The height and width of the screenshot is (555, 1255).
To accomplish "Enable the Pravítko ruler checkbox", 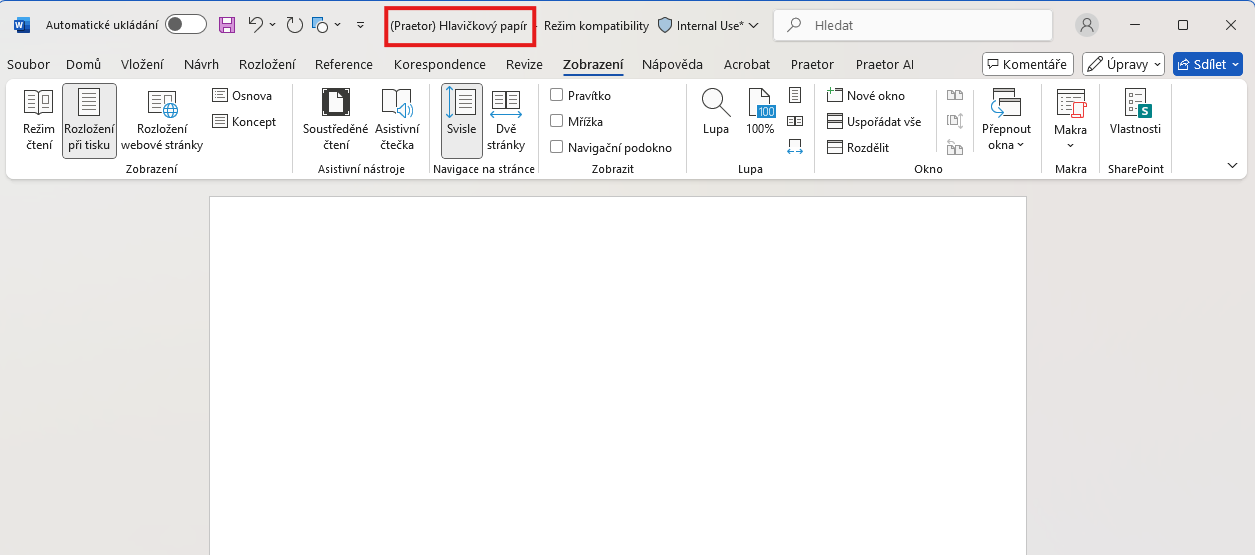I will coord(557,96).
